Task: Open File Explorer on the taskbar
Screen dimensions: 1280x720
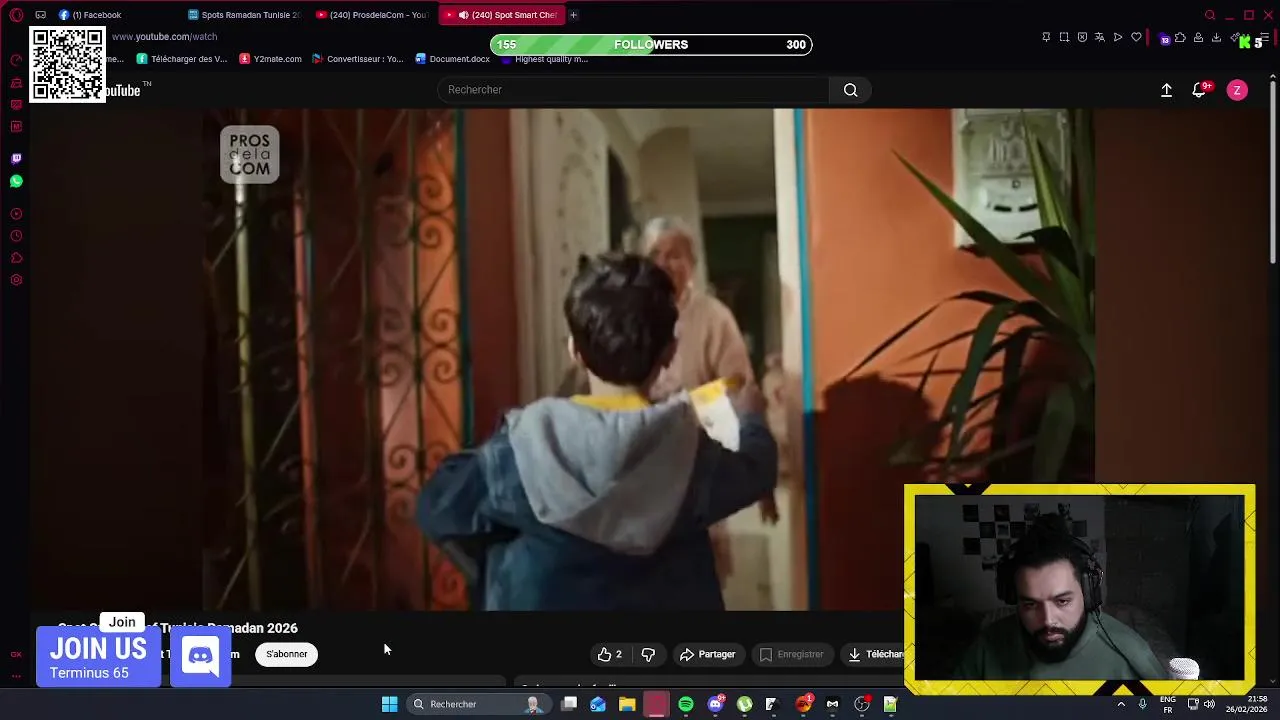Action: (627, 704)
